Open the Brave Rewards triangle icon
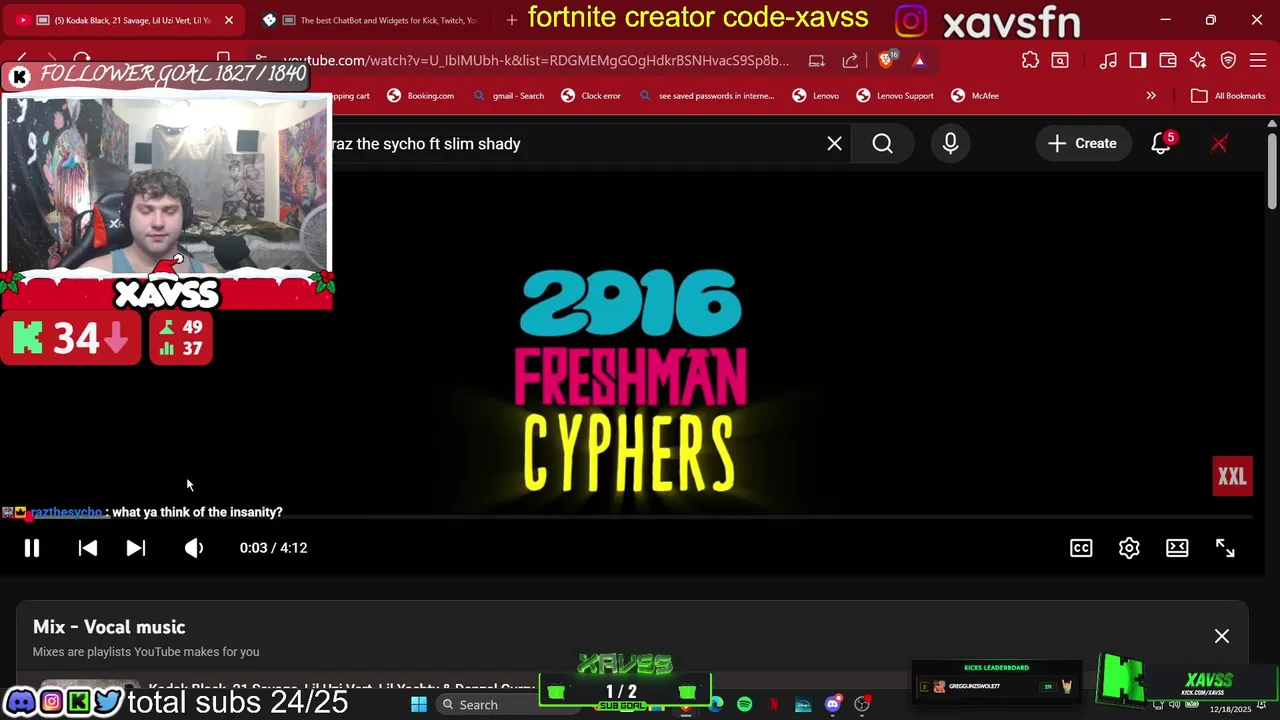Screen dimensions: 1280x720 [919, 60]
